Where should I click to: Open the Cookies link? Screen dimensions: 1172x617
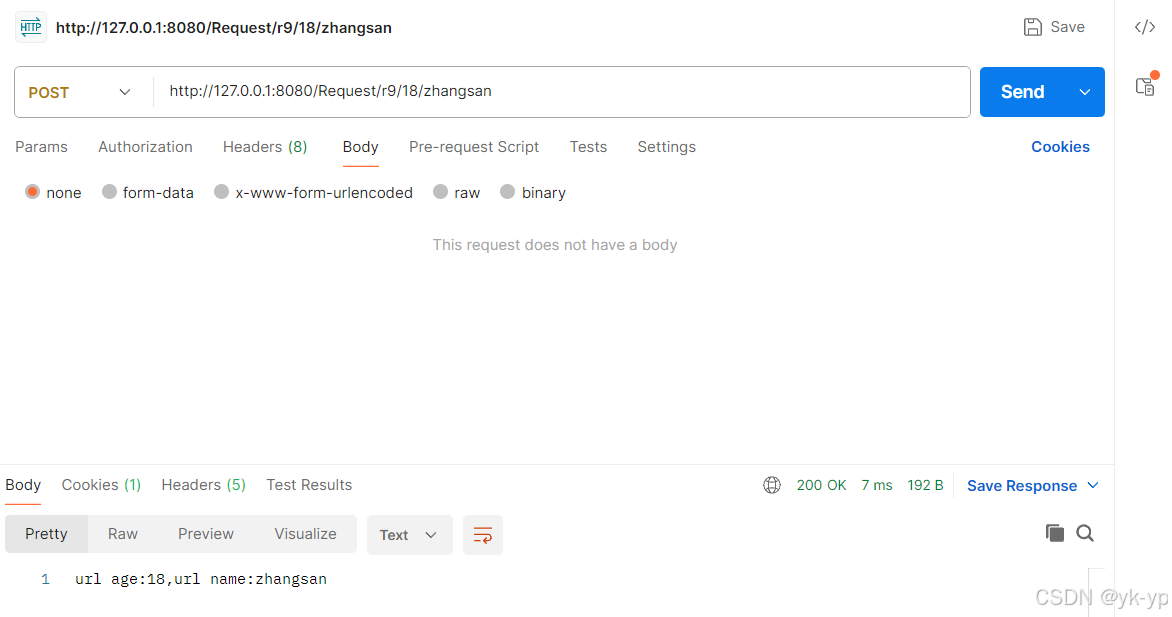pos(1060,147)
